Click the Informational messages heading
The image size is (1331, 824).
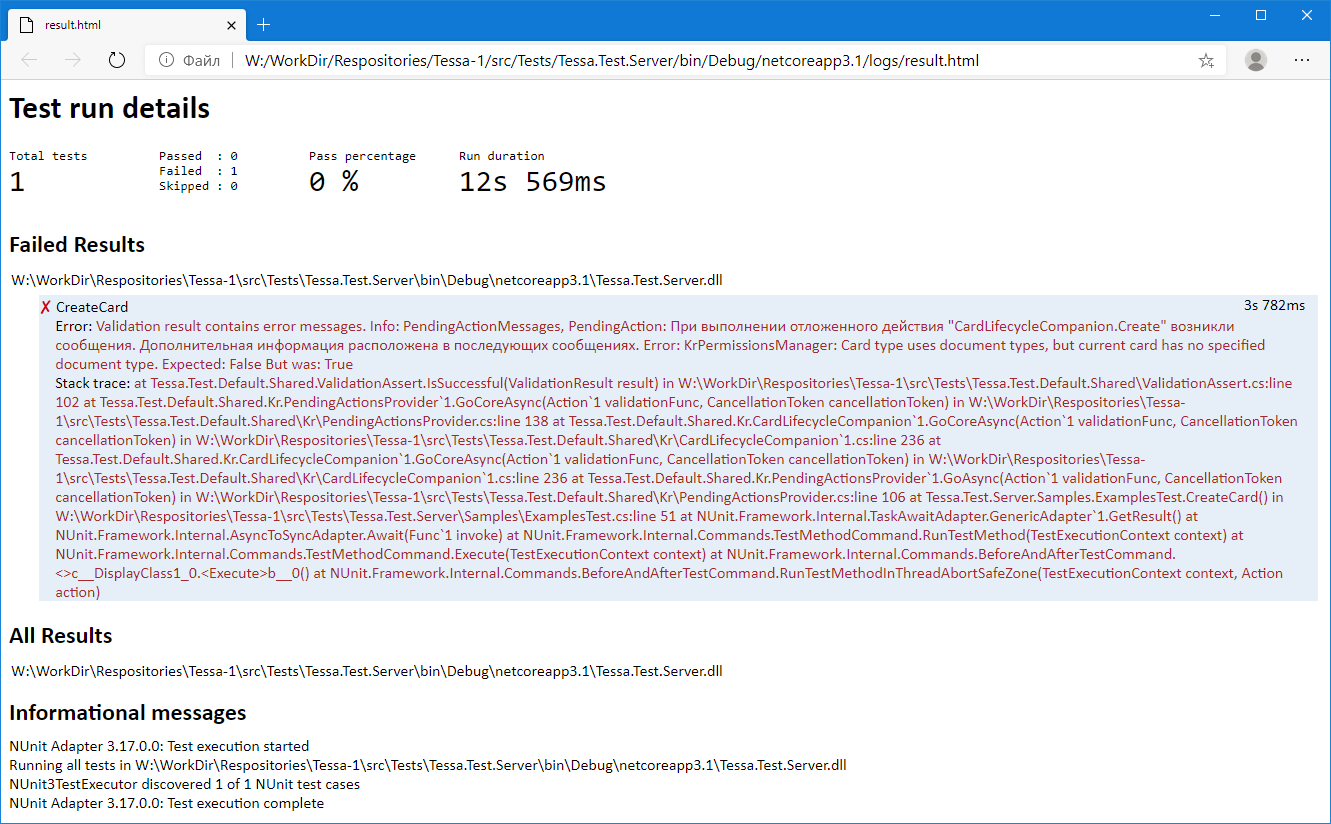[127, 713]
